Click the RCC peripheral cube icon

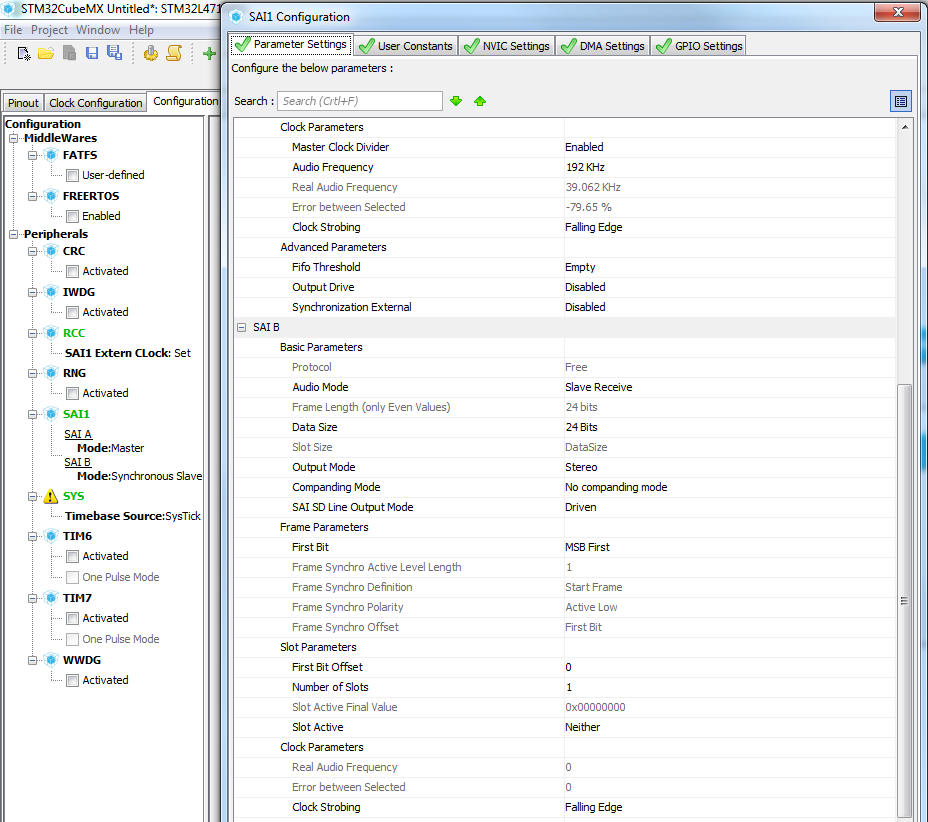pyautogui.click(x=51, y=333)
